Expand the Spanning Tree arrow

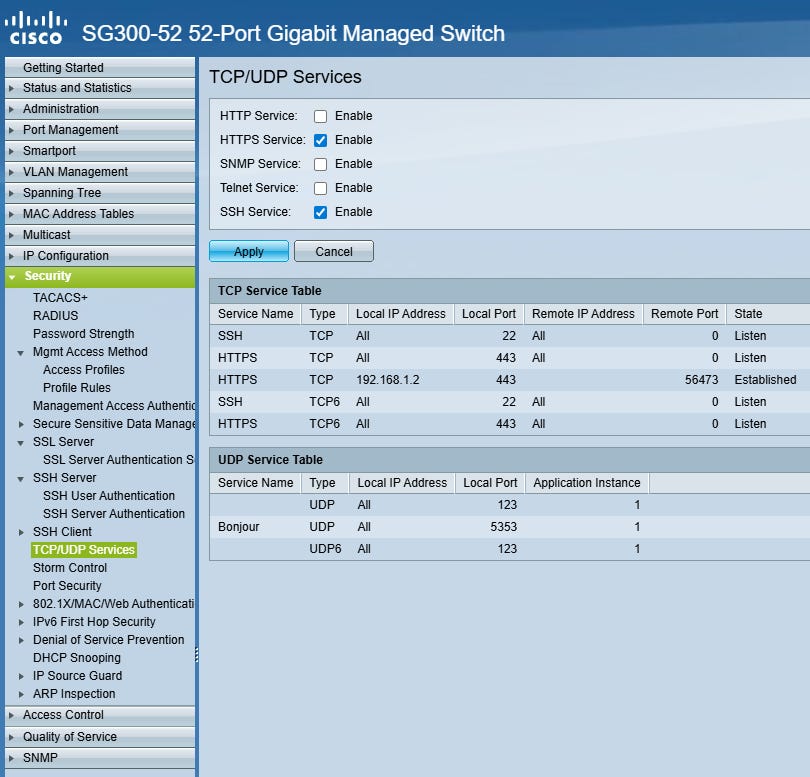coord(11,193)
